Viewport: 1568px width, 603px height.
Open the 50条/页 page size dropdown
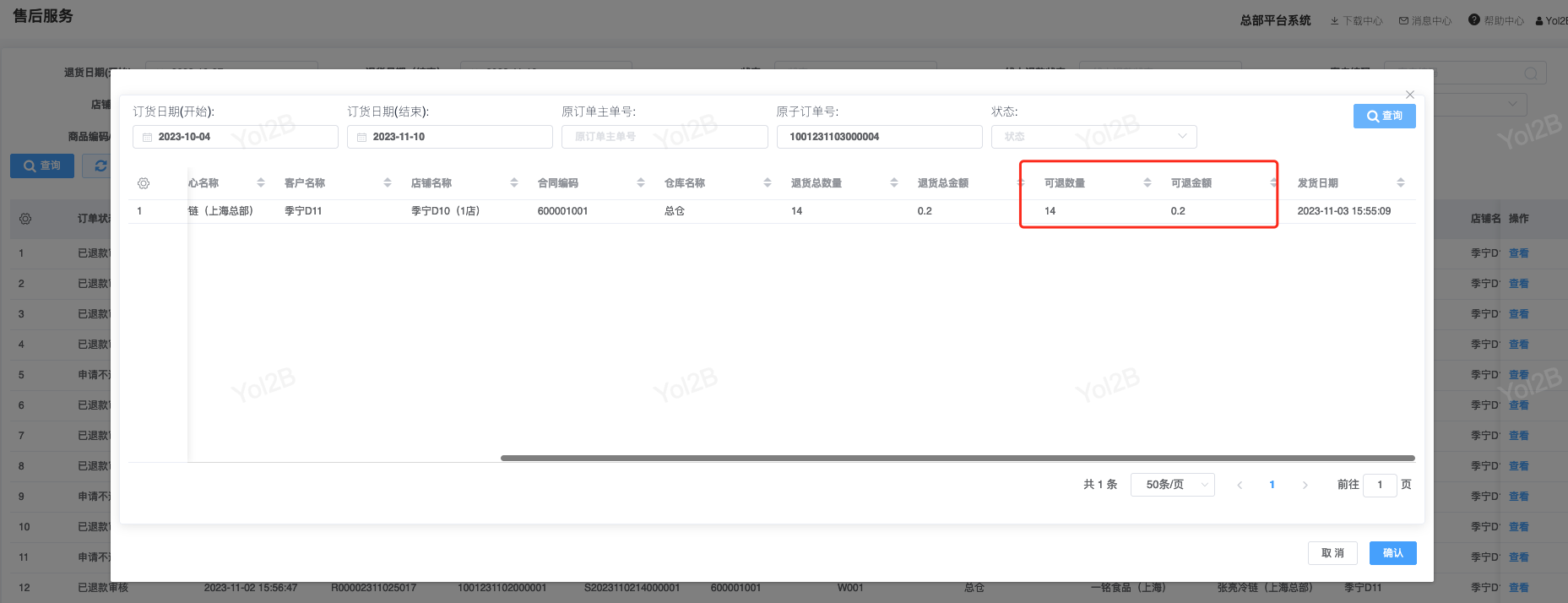(1172, 485)
